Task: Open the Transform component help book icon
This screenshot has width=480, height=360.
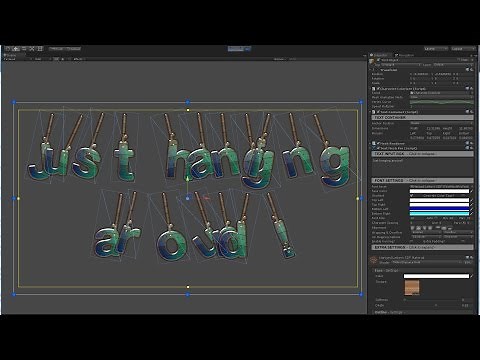Action: click(467, 70)
